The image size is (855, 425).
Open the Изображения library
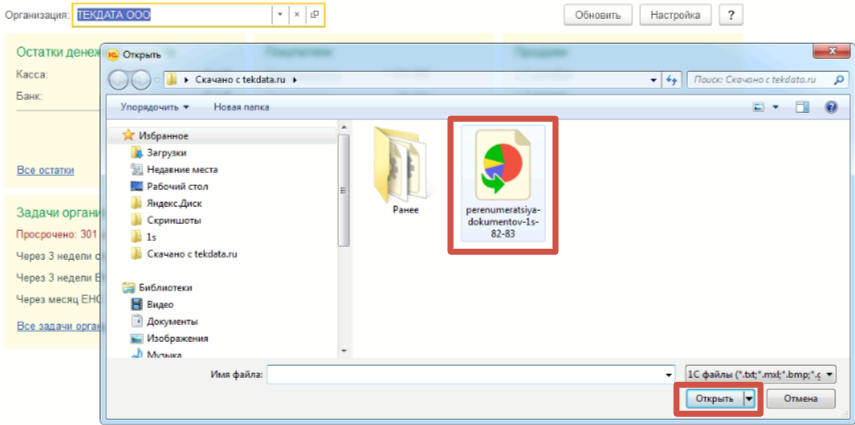(177, 338)
